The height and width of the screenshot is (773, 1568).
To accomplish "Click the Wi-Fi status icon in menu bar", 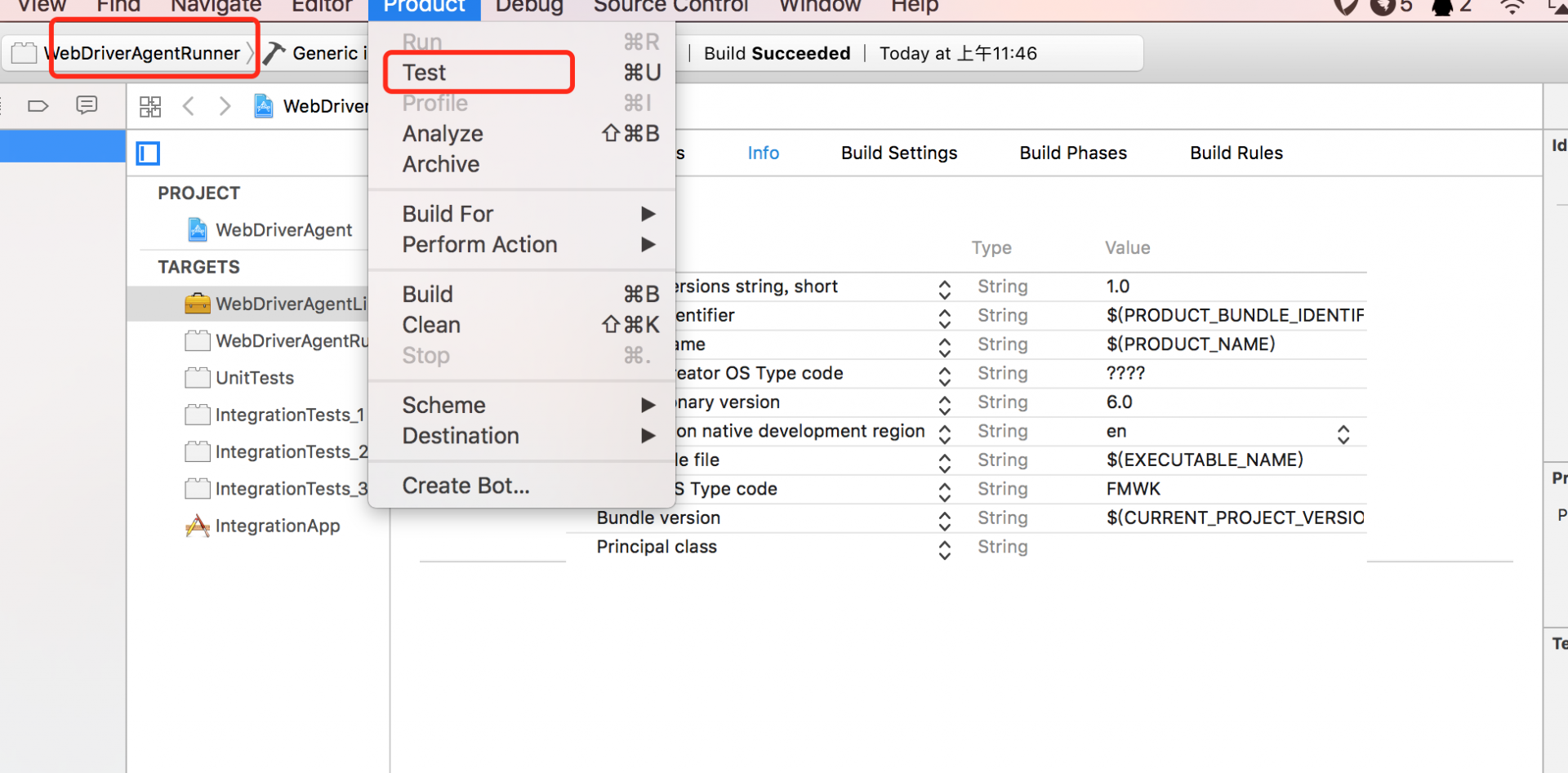I will tap(1512, 7).
